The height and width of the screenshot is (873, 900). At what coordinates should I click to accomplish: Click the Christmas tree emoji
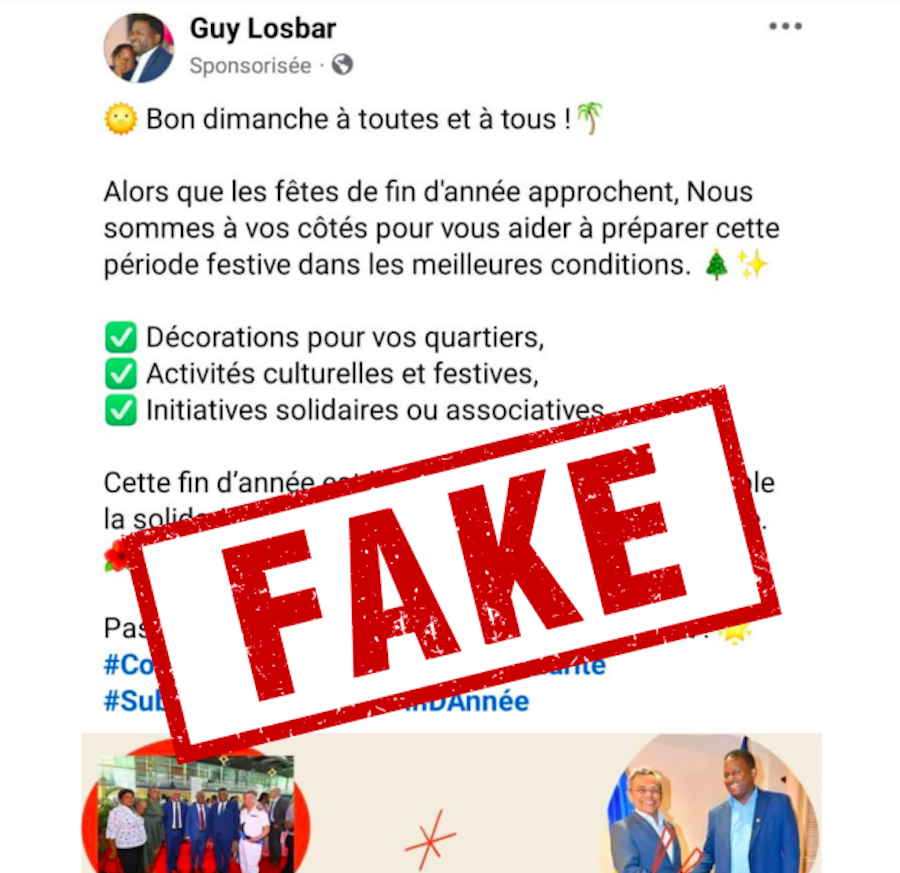click(x=716, y=265)
